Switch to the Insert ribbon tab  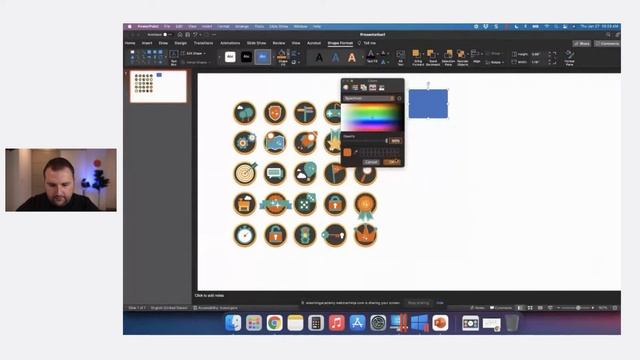pyautogui.click(x=147, y=43)
